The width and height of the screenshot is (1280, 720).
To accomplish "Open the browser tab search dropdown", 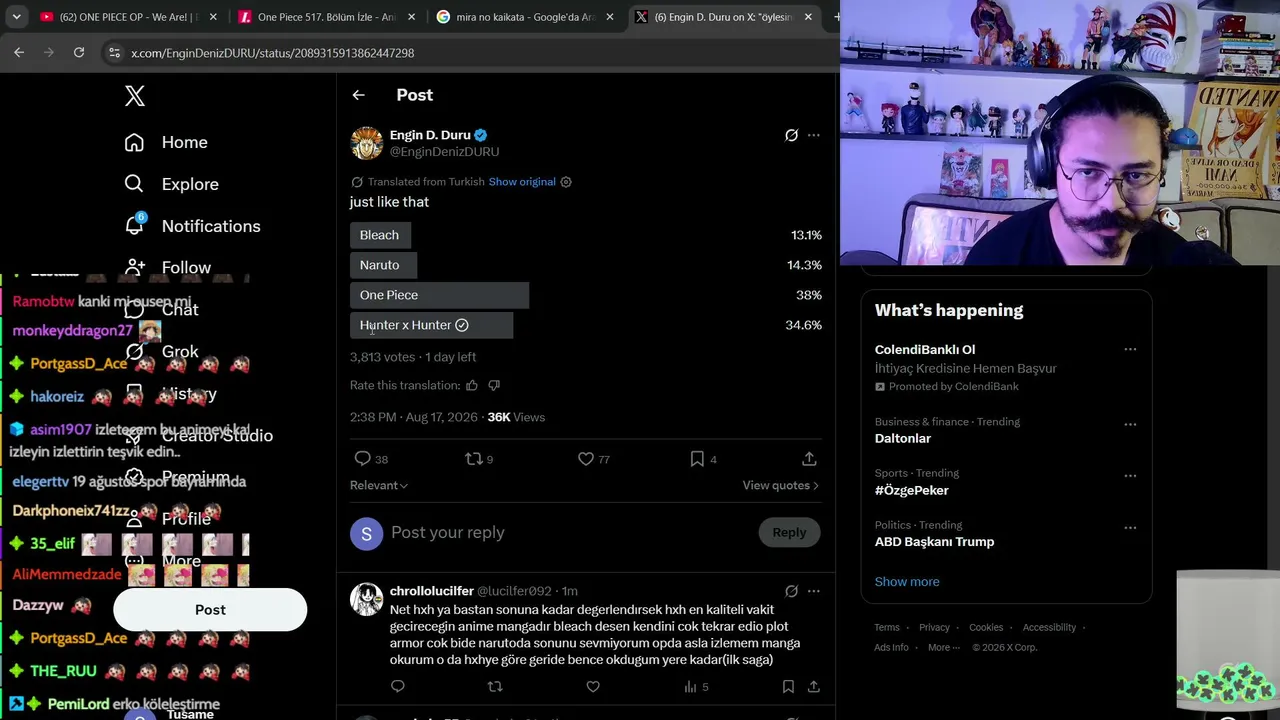I will point(16,17).
